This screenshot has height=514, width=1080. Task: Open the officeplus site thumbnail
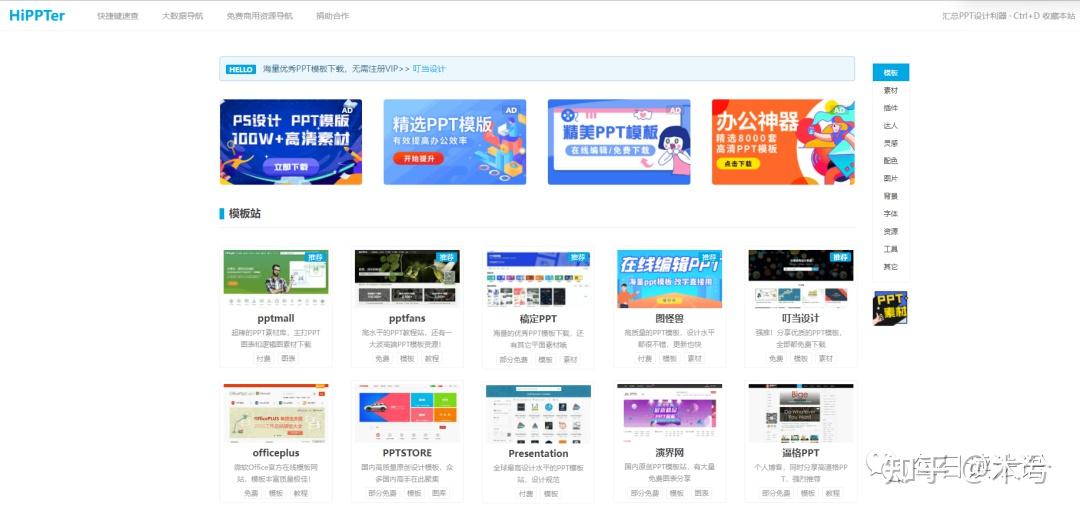[276, 413]
